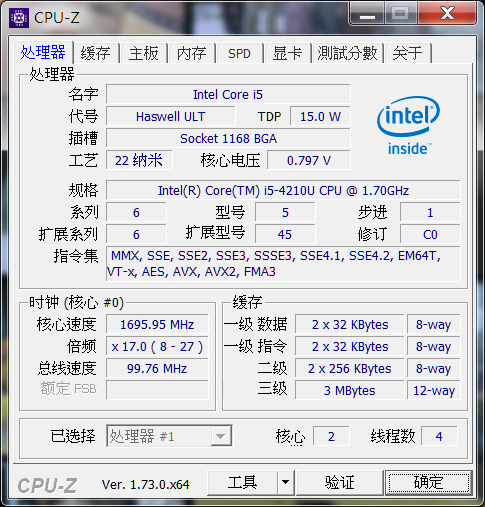Click the empty 额定 FSB field
Screen dimensions: 485x507
(x=157, y=390)
